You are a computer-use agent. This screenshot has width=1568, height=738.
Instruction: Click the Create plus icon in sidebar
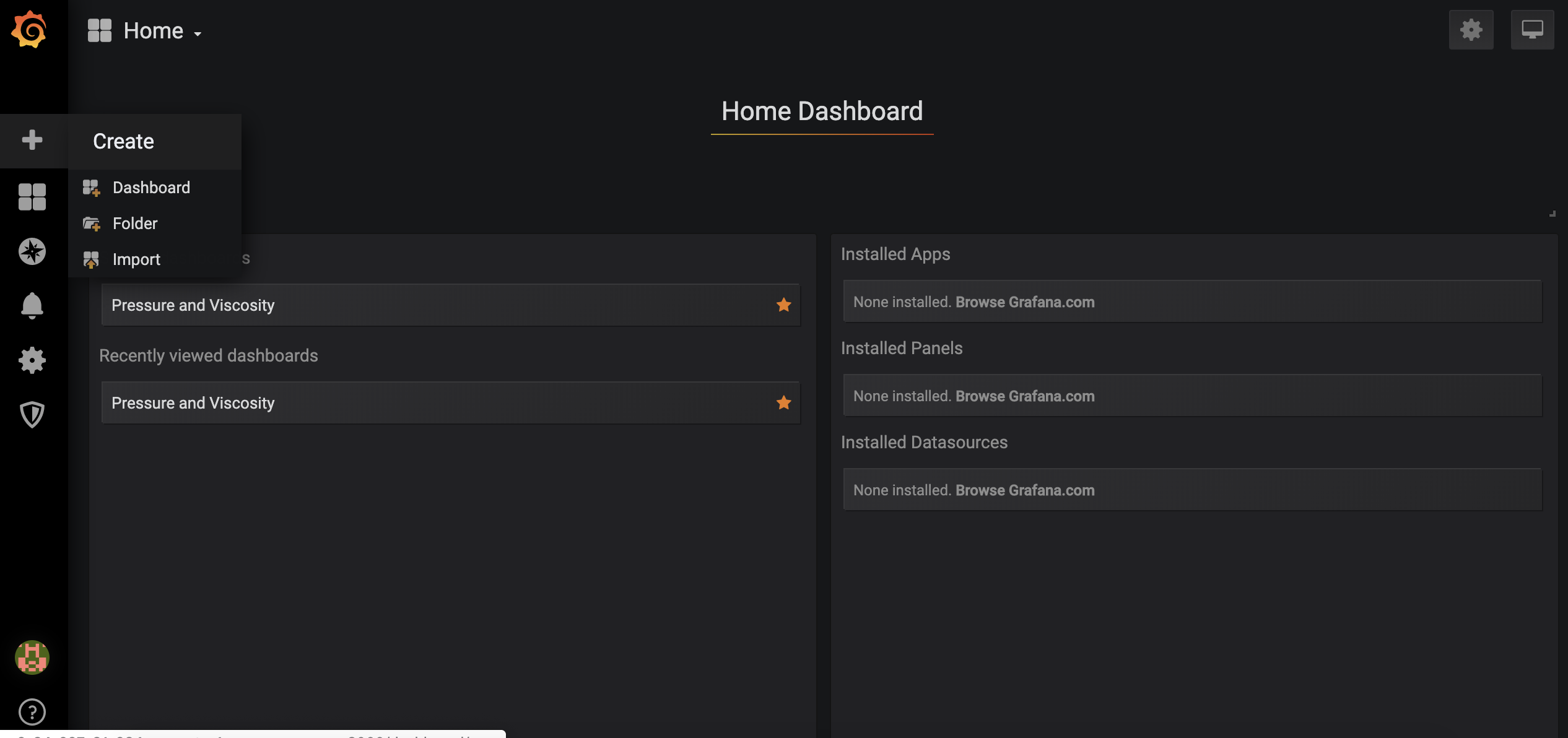point(32,140)
